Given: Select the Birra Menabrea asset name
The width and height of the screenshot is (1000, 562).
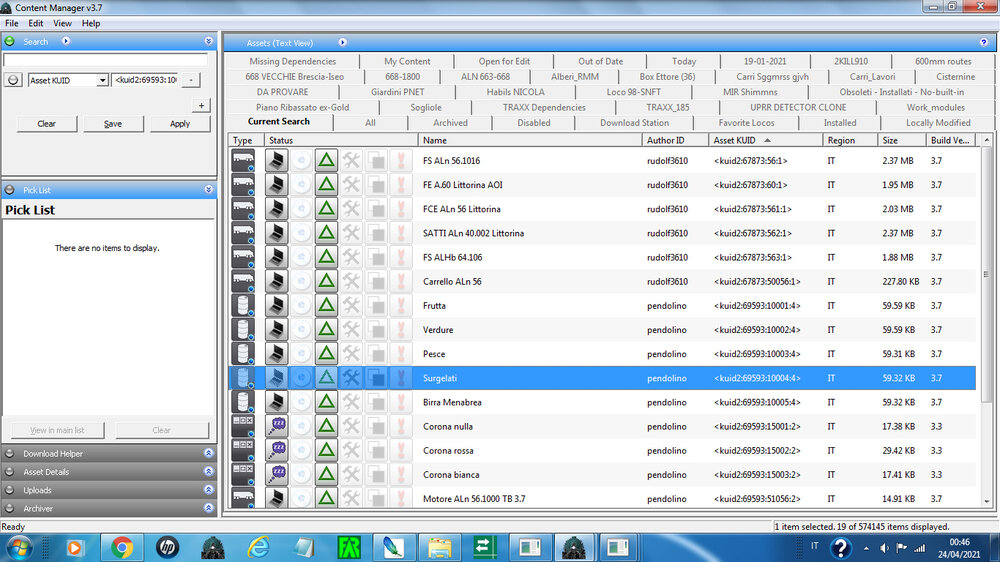Looking at the screenshot, I should (x=452, y=403).
